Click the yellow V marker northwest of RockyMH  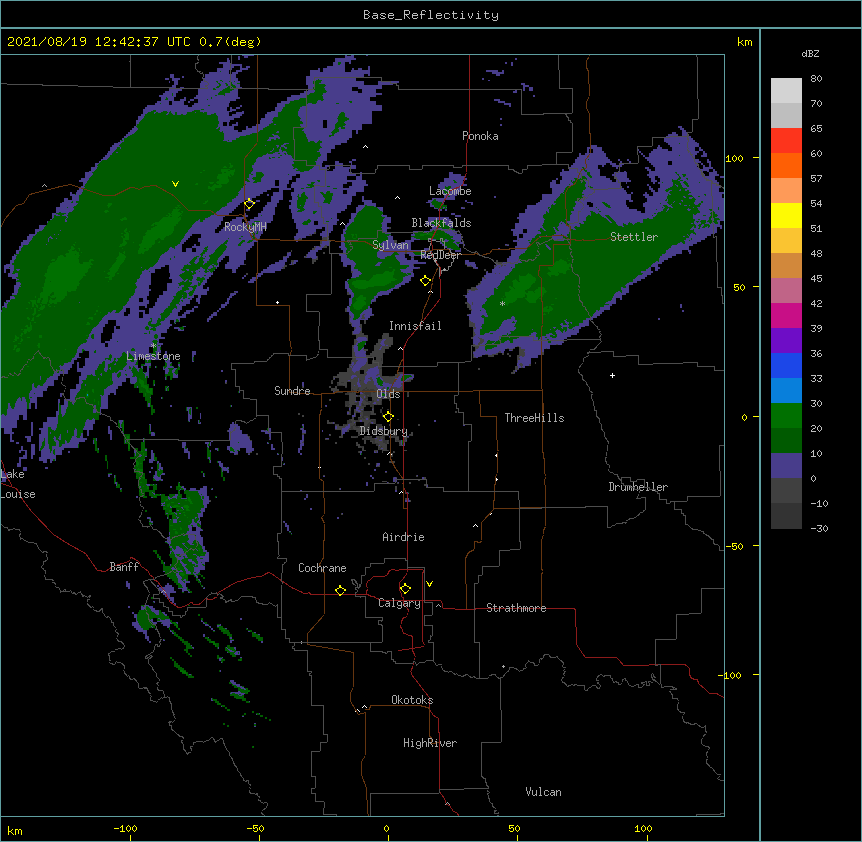(x=175, y=184)
